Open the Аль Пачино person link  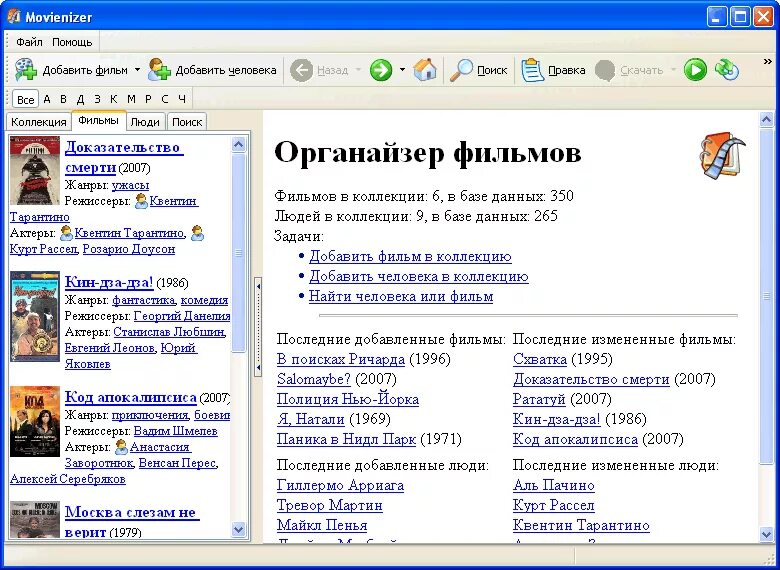pyautogui.click(x=554, y=485)
